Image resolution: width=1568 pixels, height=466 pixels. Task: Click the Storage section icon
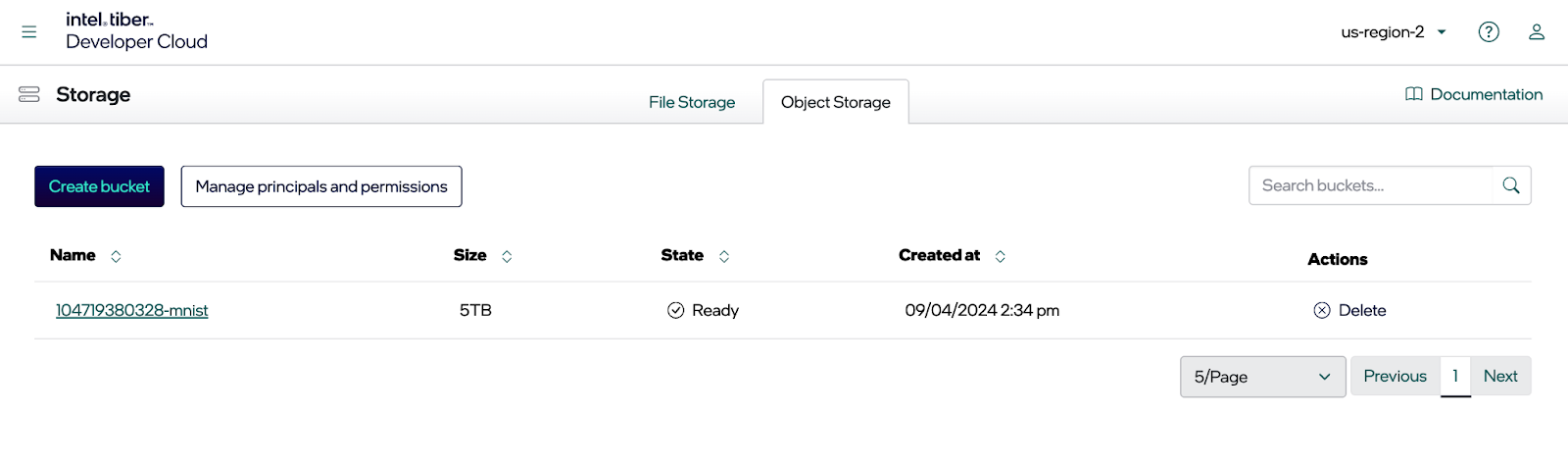pos(29,94)
